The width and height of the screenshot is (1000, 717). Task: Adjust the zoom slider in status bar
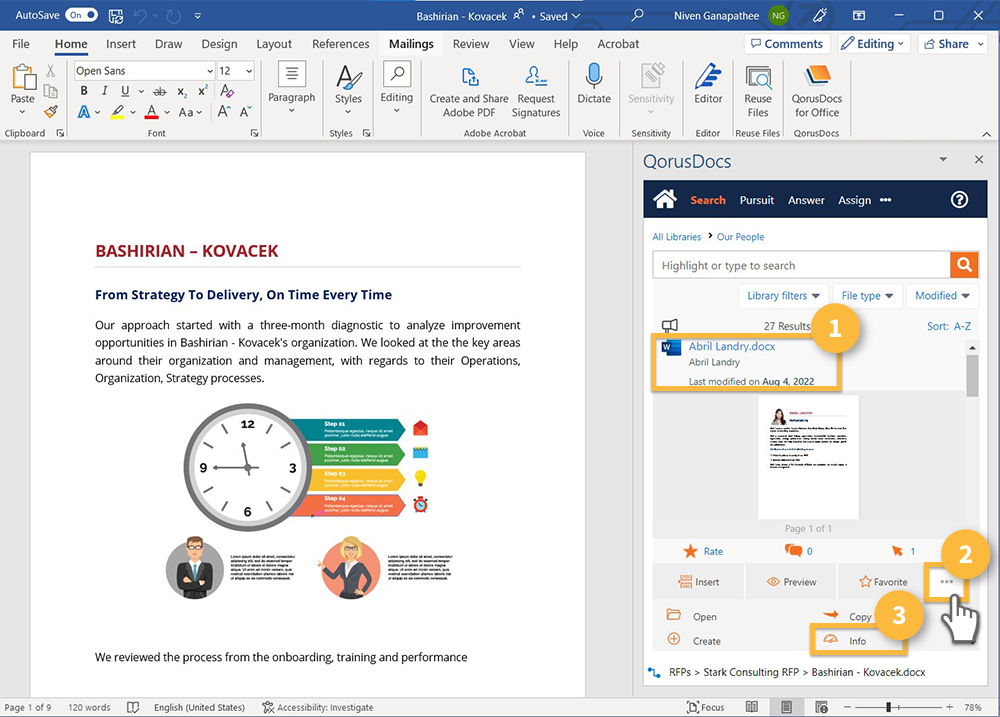point(888,707)
